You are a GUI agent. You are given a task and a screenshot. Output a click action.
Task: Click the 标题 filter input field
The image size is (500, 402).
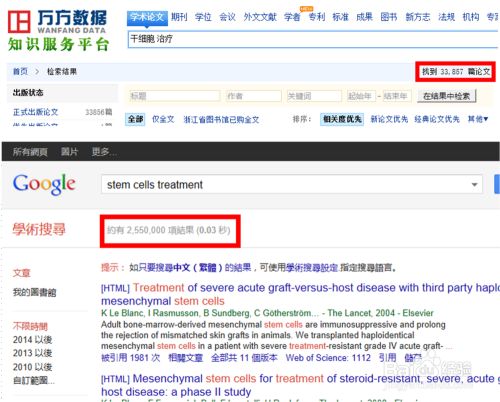(174, 96)
